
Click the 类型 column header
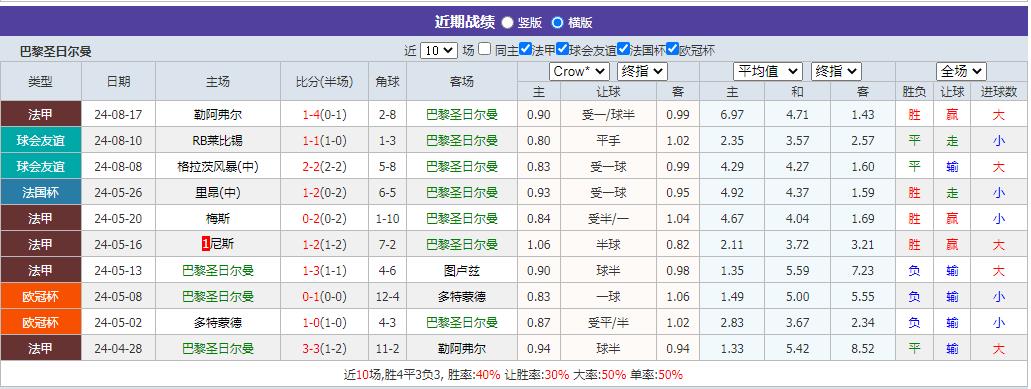tap(41, 81)
